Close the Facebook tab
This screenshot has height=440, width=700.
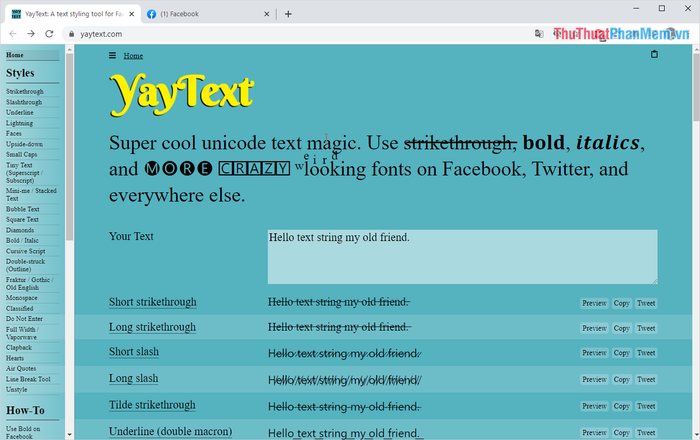coord(267,14)
